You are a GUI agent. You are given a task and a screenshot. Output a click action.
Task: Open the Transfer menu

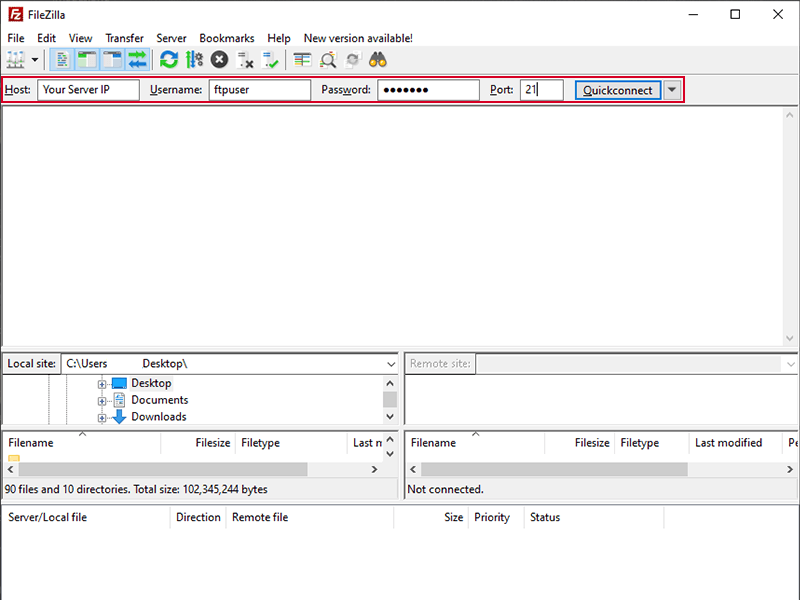pos(124,38)
